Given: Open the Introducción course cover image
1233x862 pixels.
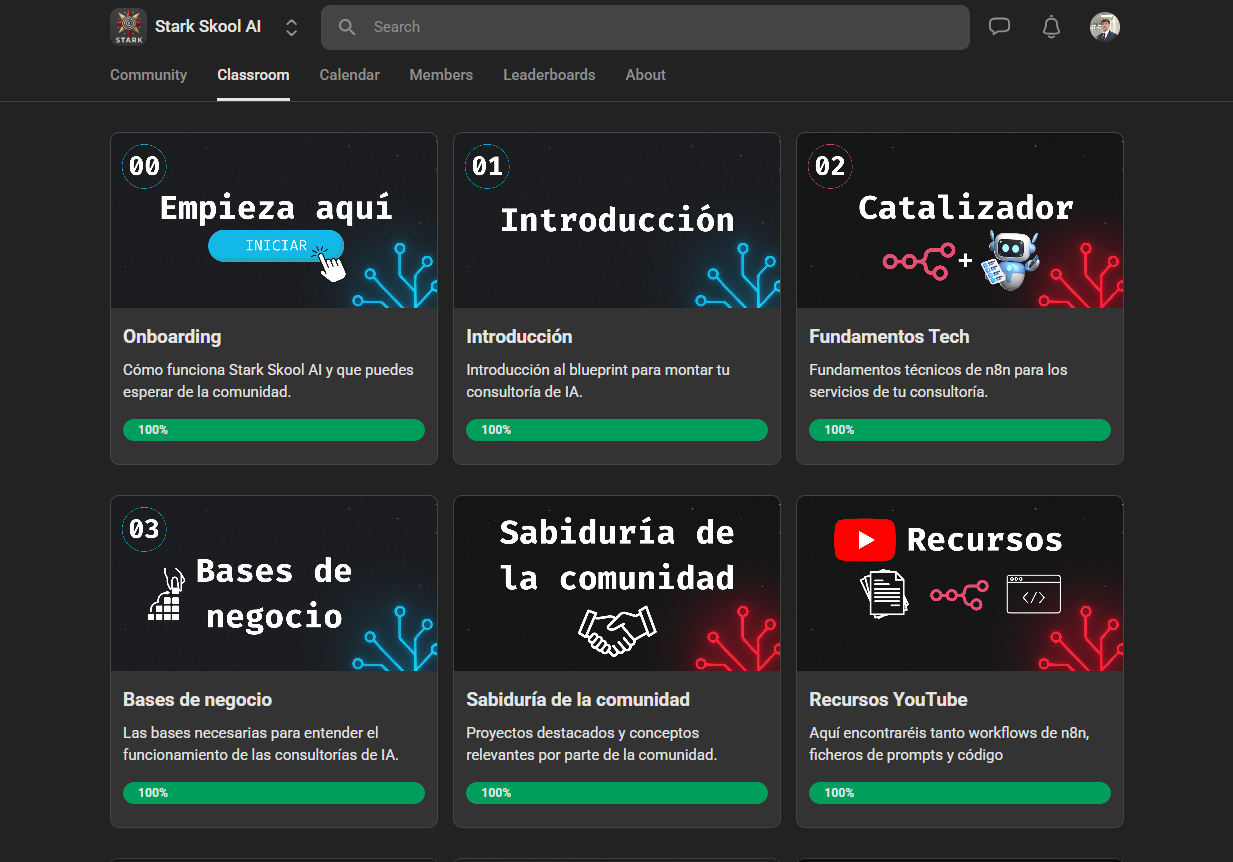Looking at the screenshot, I should (x=617, y=220).
